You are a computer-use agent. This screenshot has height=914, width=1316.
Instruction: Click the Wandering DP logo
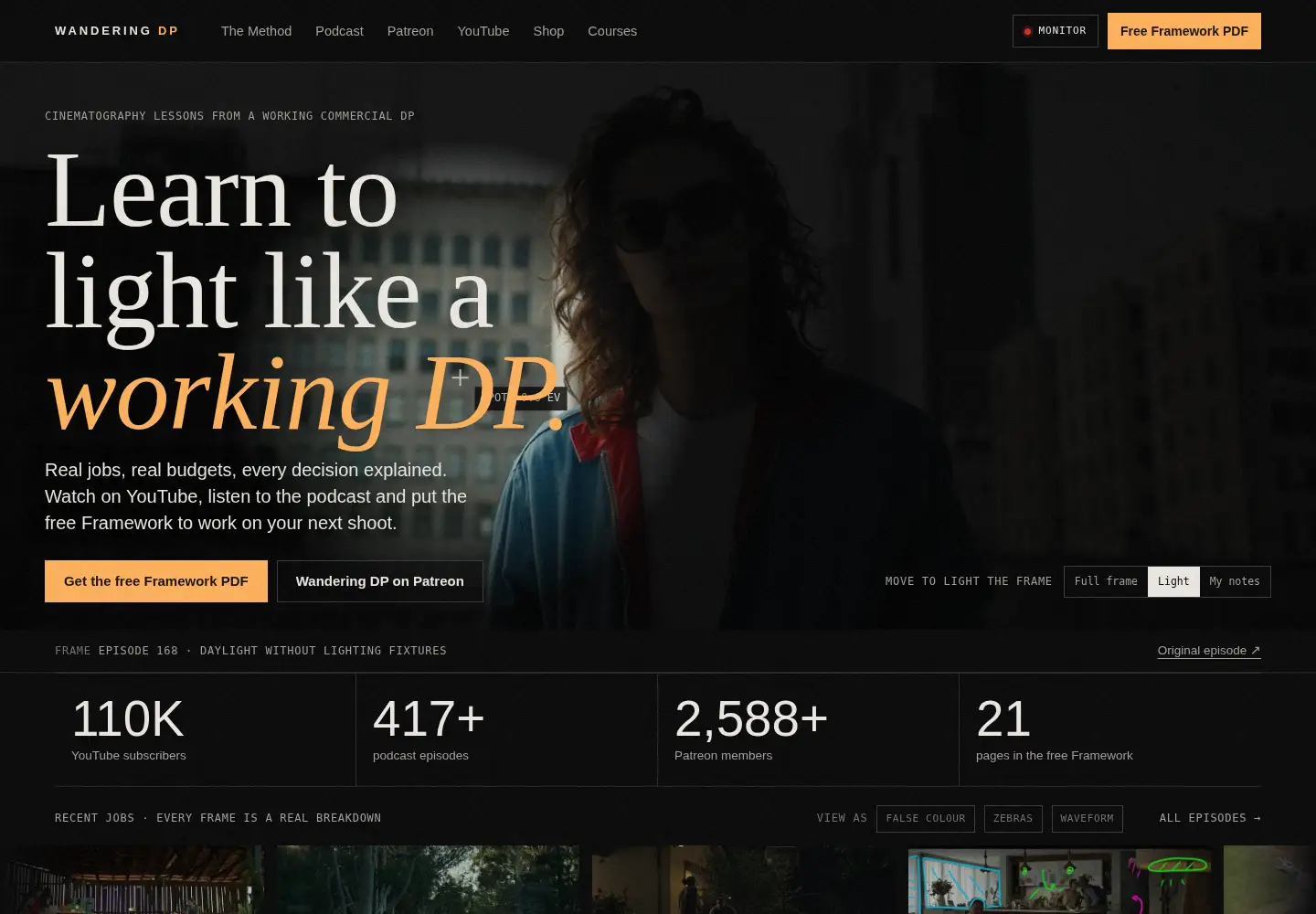pyautogui.click(x=117, y=31)
